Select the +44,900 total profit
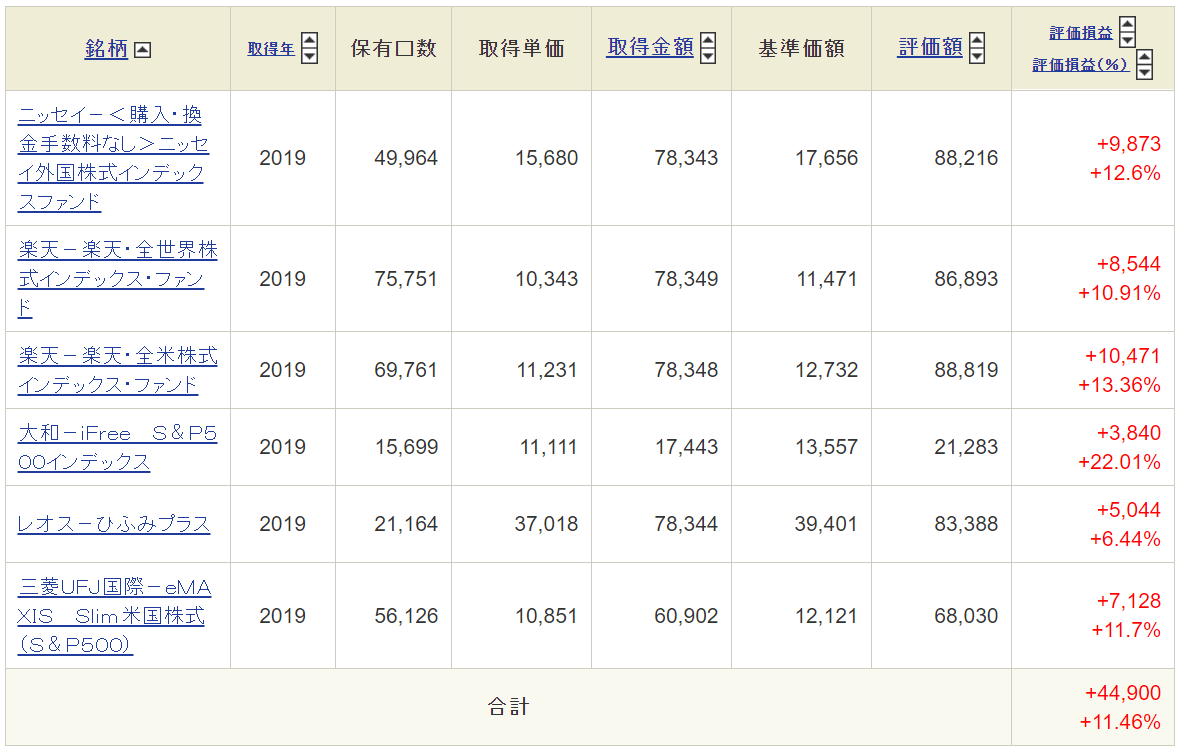Viewport: 1185px width, 753px height. (x=1122, y=693)
